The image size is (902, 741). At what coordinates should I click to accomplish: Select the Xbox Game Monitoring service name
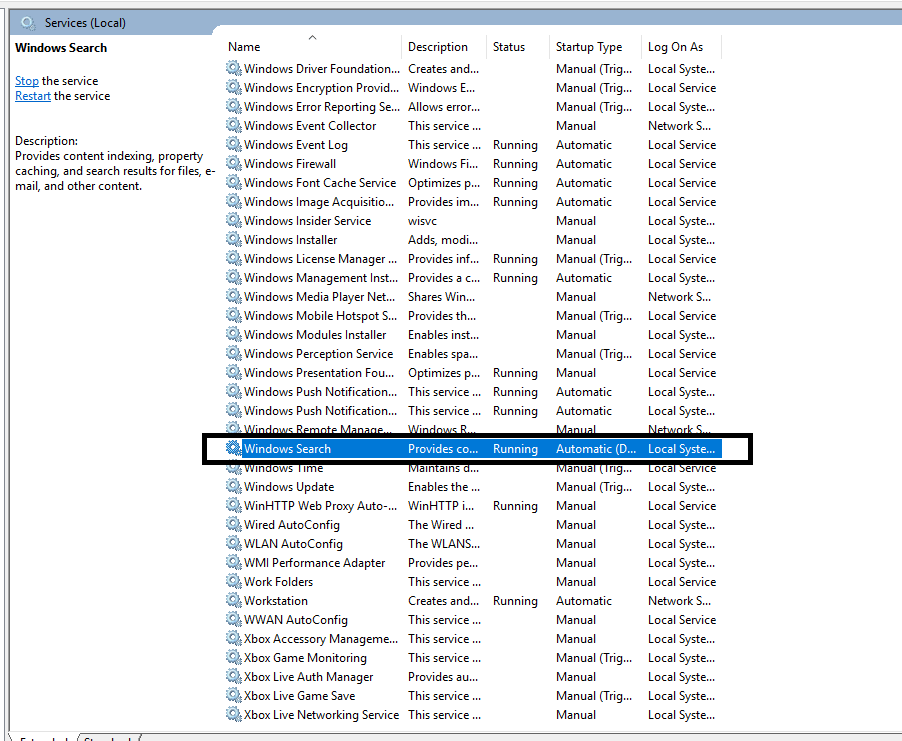pyautogui.click(x=305, y=658)
